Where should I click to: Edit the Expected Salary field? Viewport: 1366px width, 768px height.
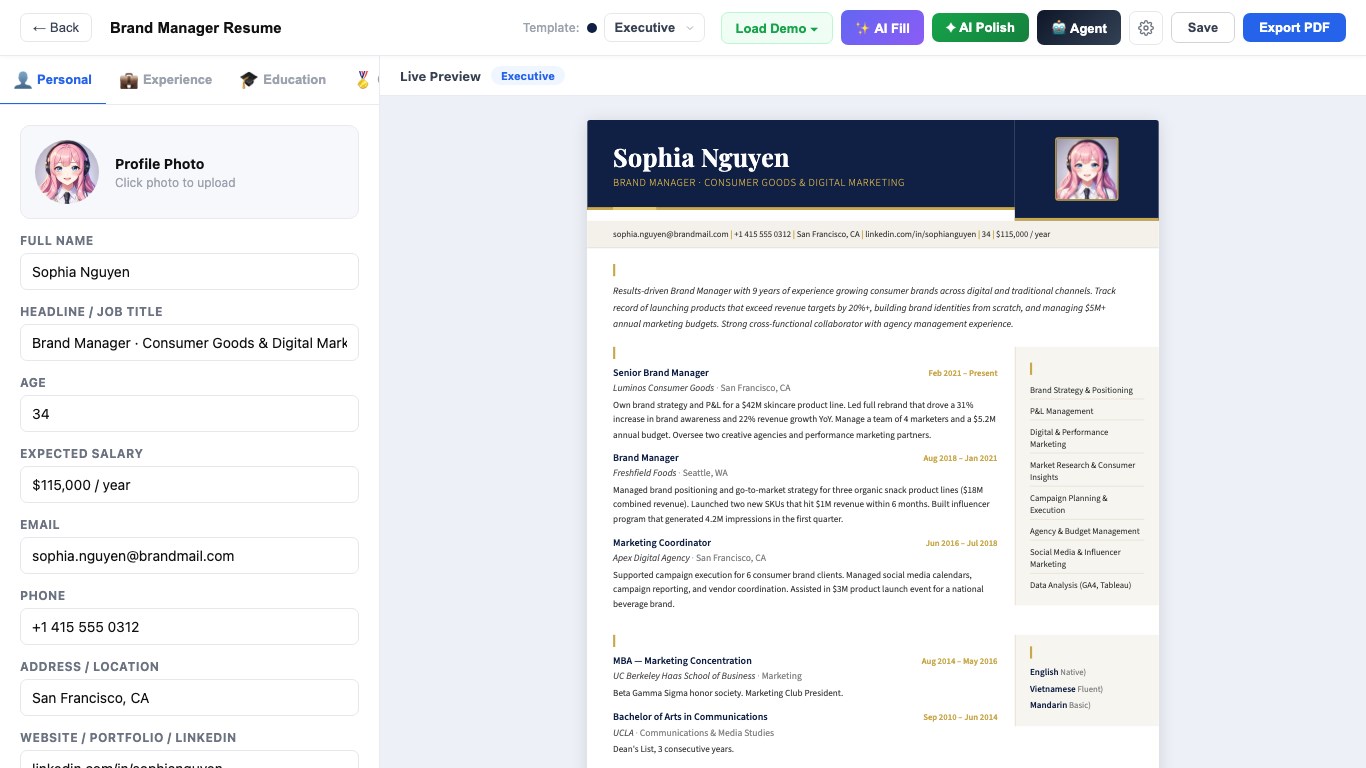click(x=189, y=485)
